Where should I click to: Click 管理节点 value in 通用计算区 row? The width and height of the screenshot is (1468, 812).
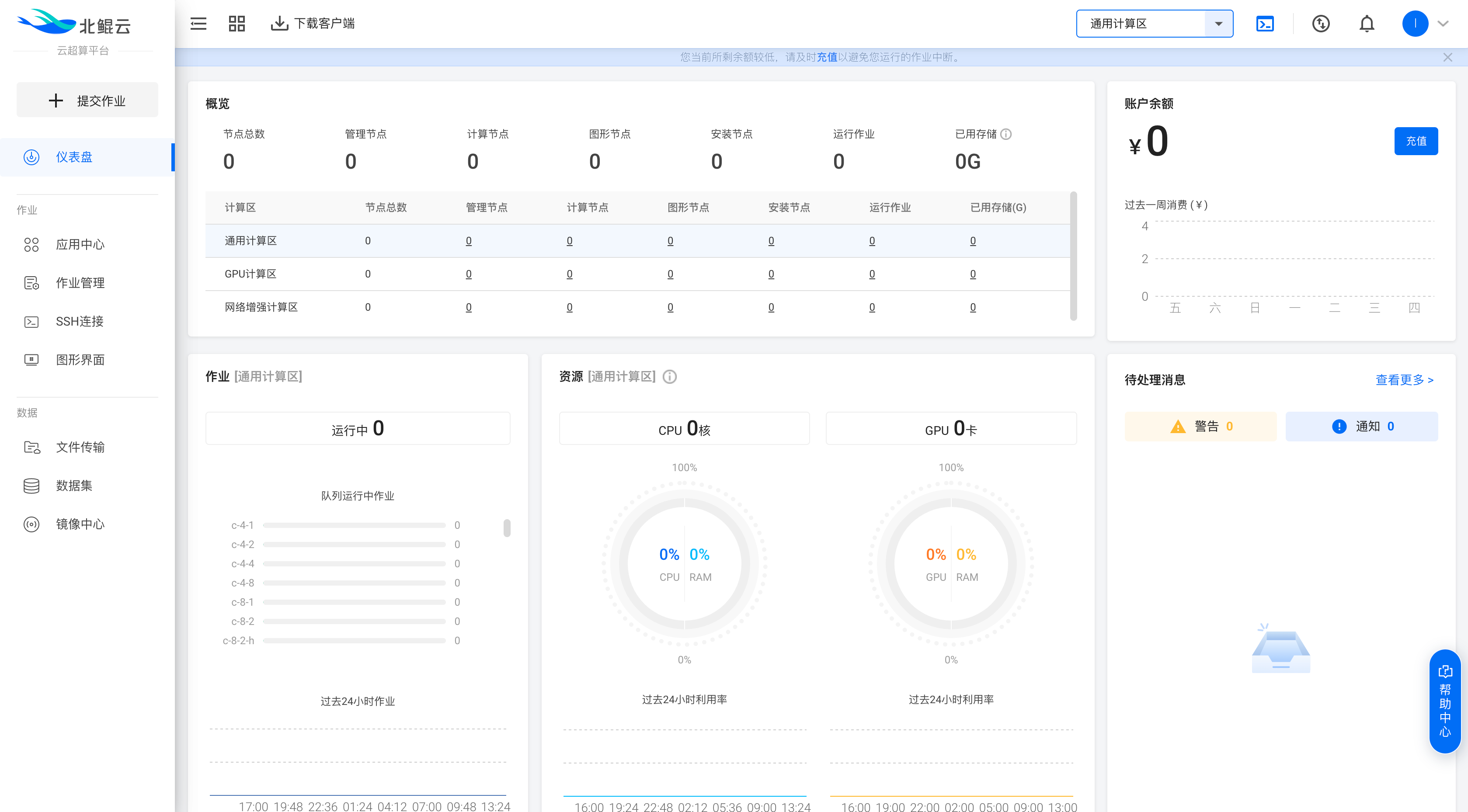[469, 240]
